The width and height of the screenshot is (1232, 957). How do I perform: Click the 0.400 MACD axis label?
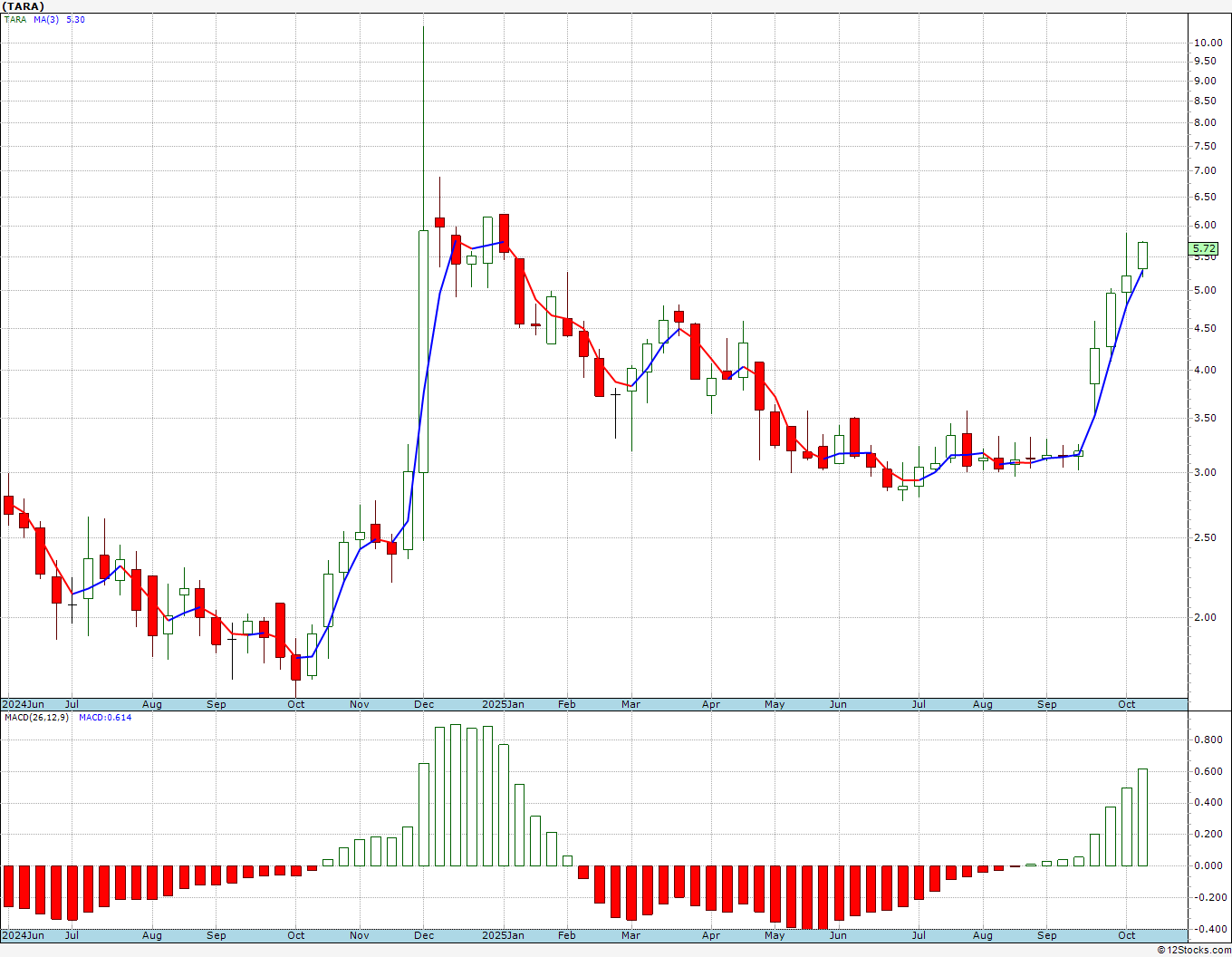1207,802
